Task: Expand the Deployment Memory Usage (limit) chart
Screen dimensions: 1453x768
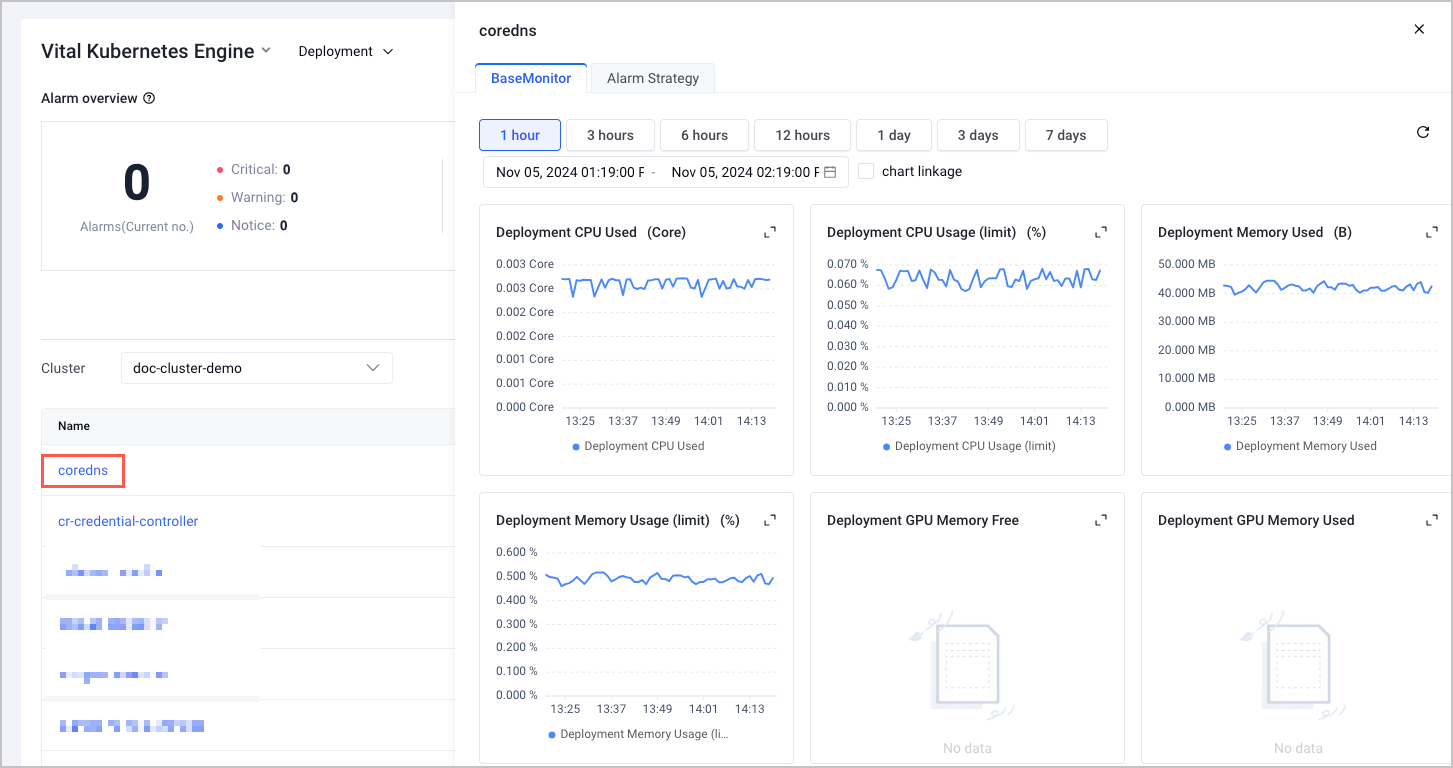Action: point(770,520)
